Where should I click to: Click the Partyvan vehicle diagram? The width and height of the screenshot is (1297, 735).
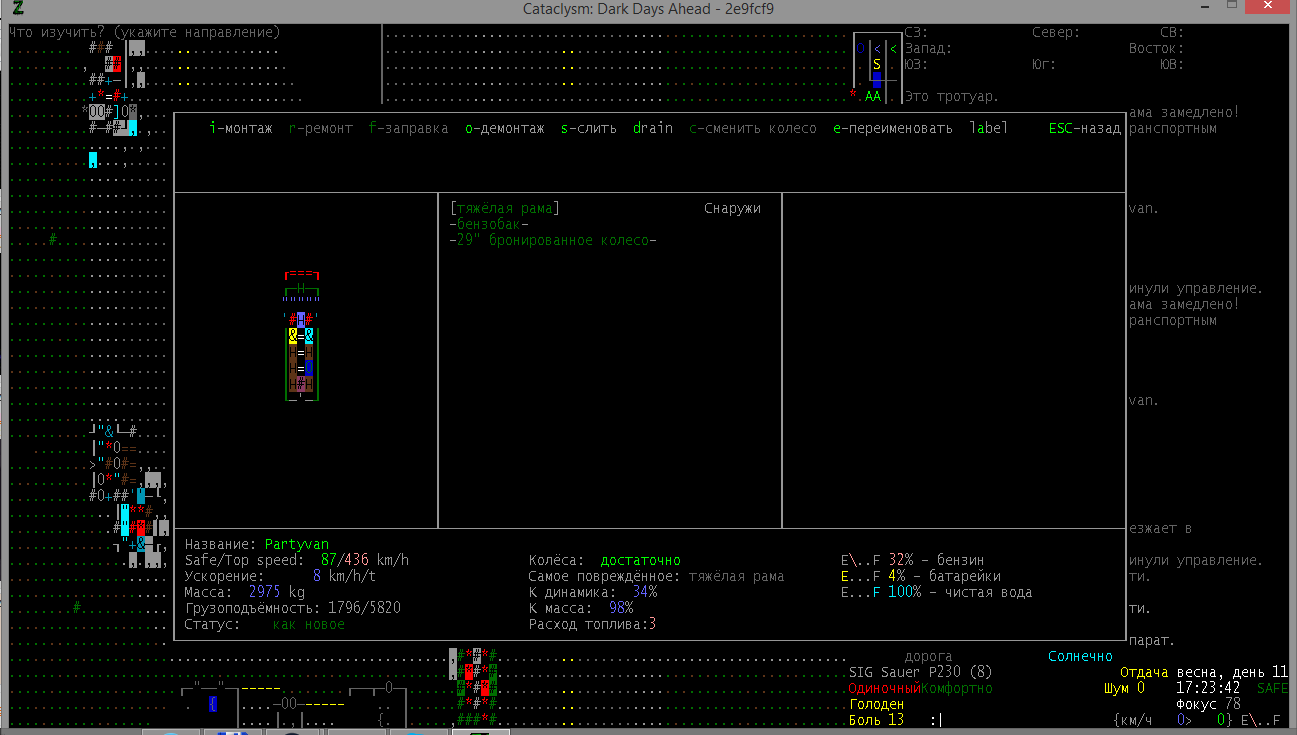[301, 336]
